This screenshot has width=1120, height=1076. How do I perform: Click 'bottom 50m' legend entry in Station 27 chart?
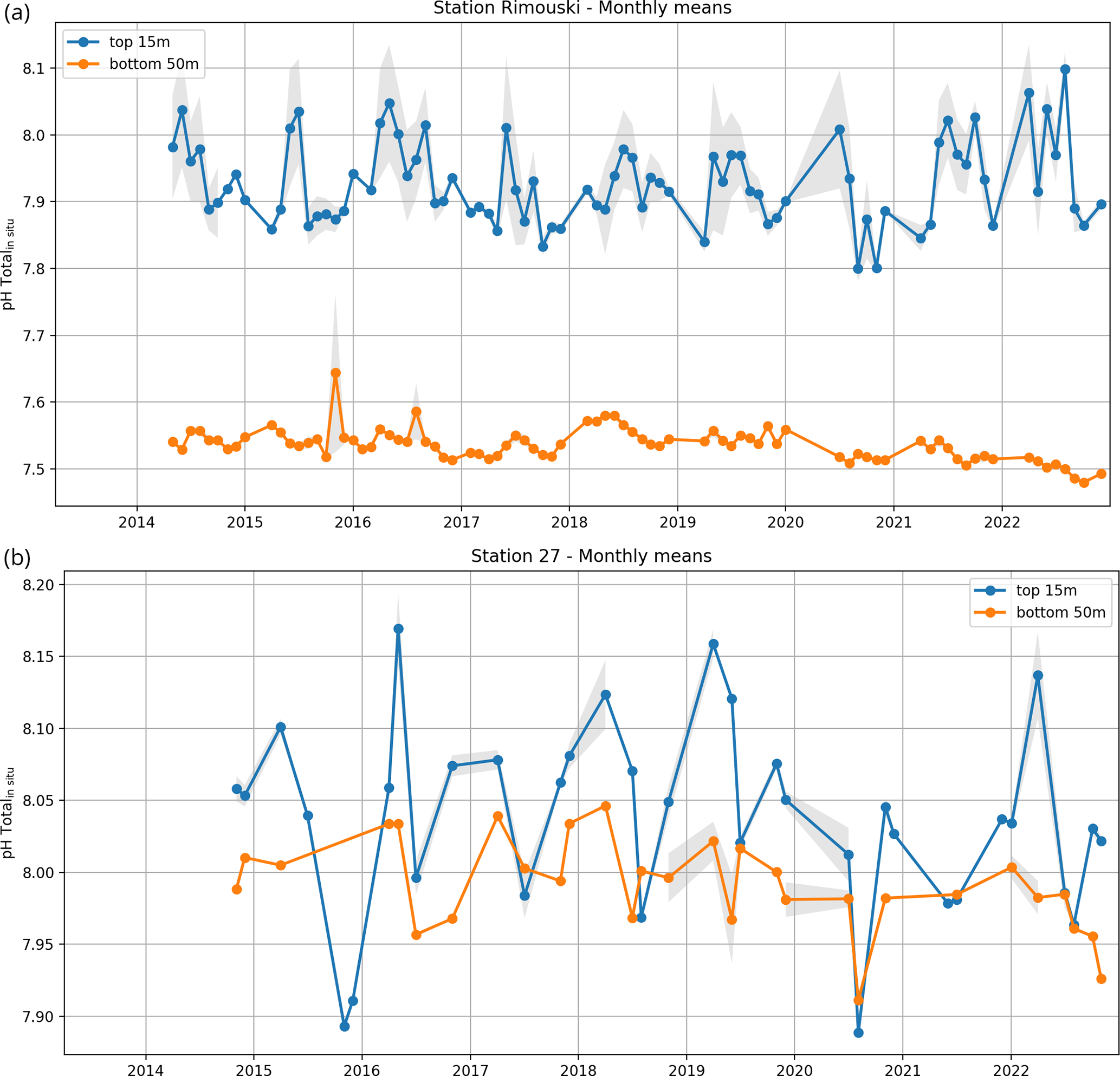(x=1060, y=613)
